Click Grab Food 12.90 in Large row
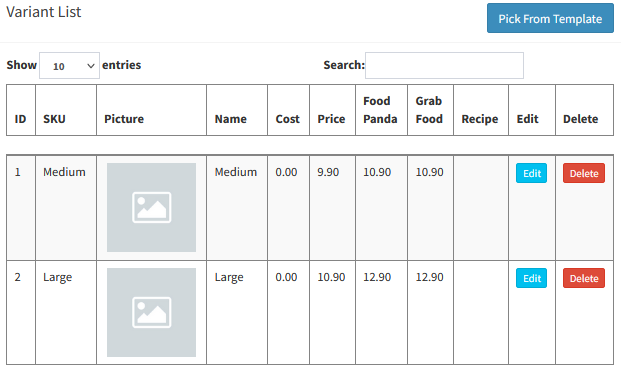The image size is (621, 375). click(x=429, y=277)
